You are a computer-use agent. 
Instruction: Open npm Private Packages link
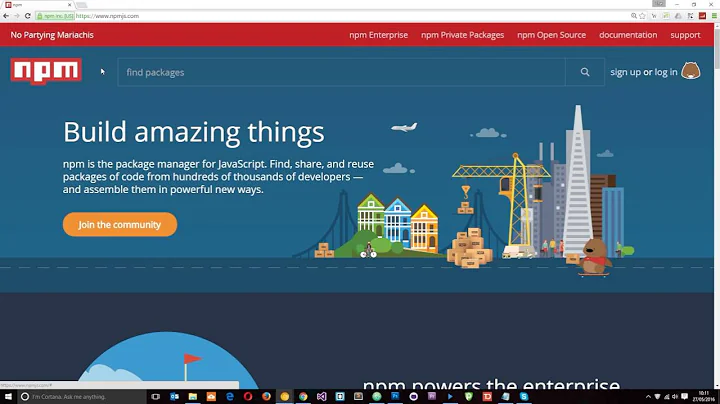click(462, 35)
